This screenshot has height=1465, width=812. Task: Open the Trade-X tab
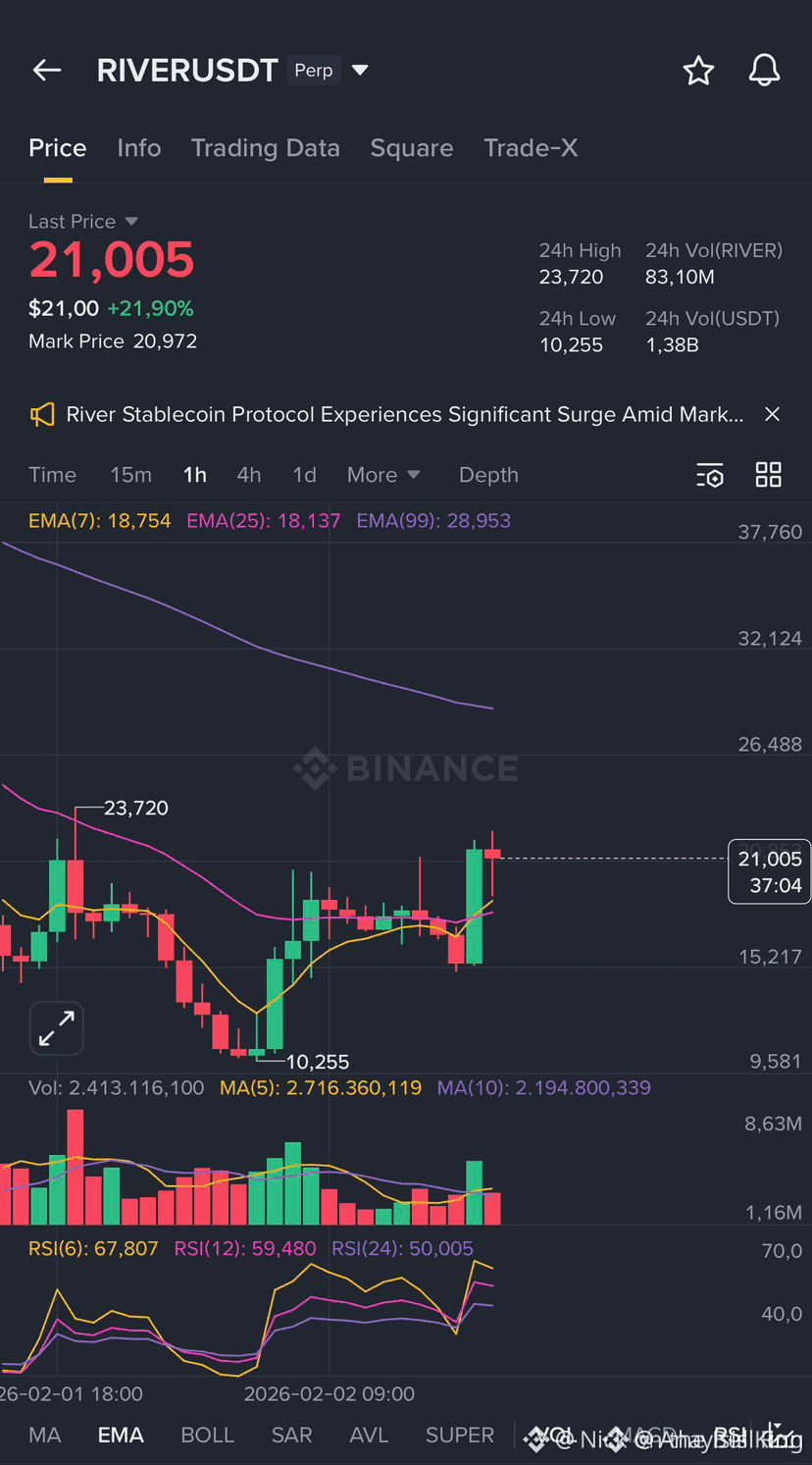(x=531, y=148)
